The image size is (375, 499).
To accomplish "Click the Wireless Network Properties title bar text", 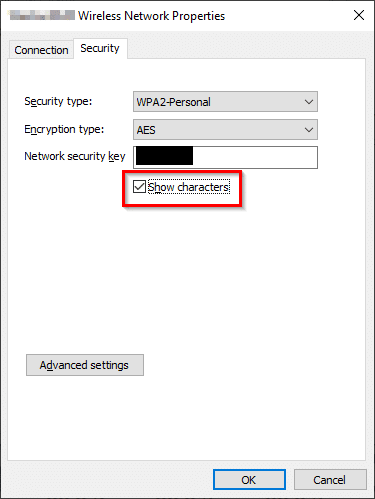I will pos(151,16).
